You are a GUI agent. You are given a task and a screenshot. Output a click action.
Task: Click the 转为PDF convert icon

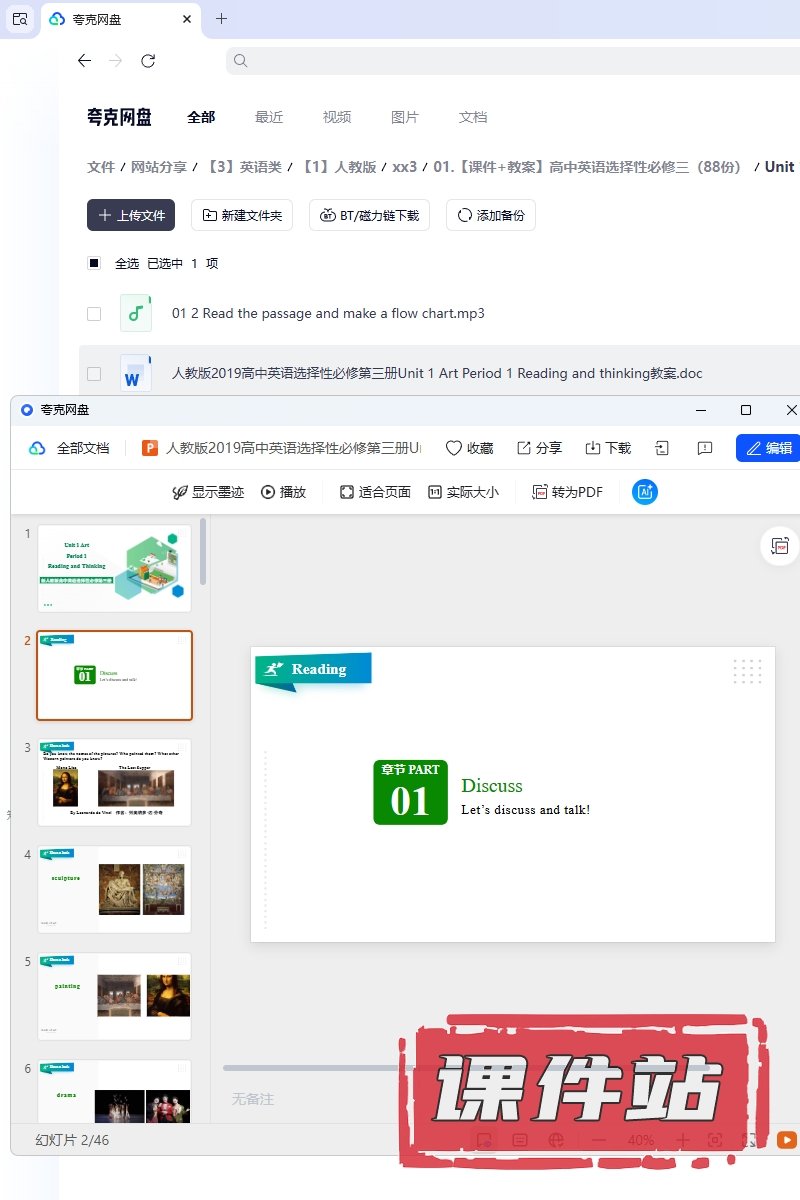pos(567,492)
